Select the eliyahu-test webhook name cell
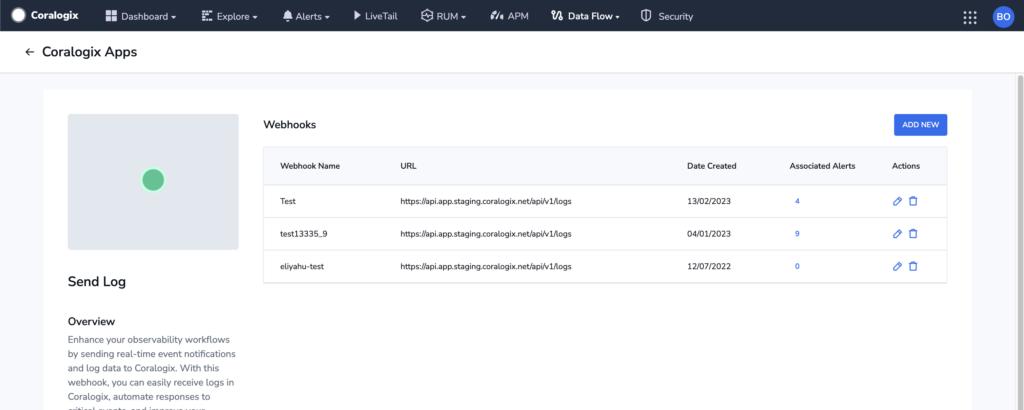Viewport: 1024px width, 410px height. click(302, 266)
